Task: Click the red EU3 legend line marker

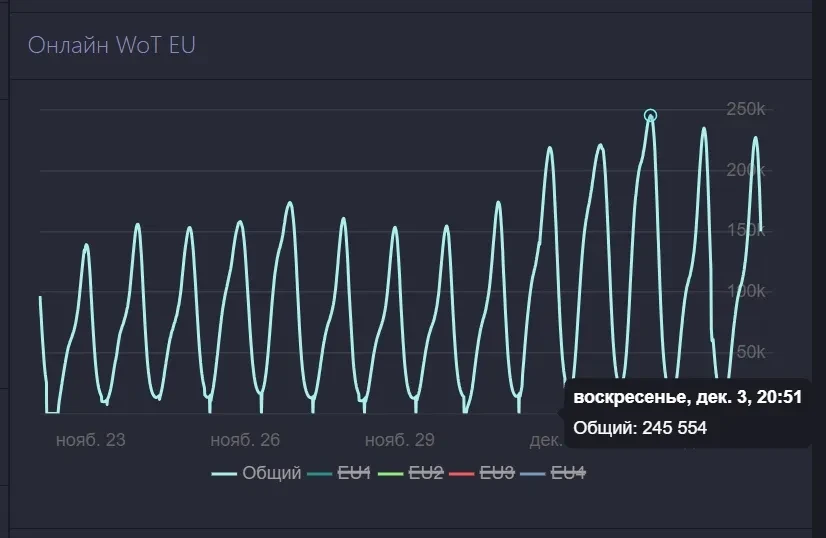Action: pyautogui.click(x=462, y=473)
